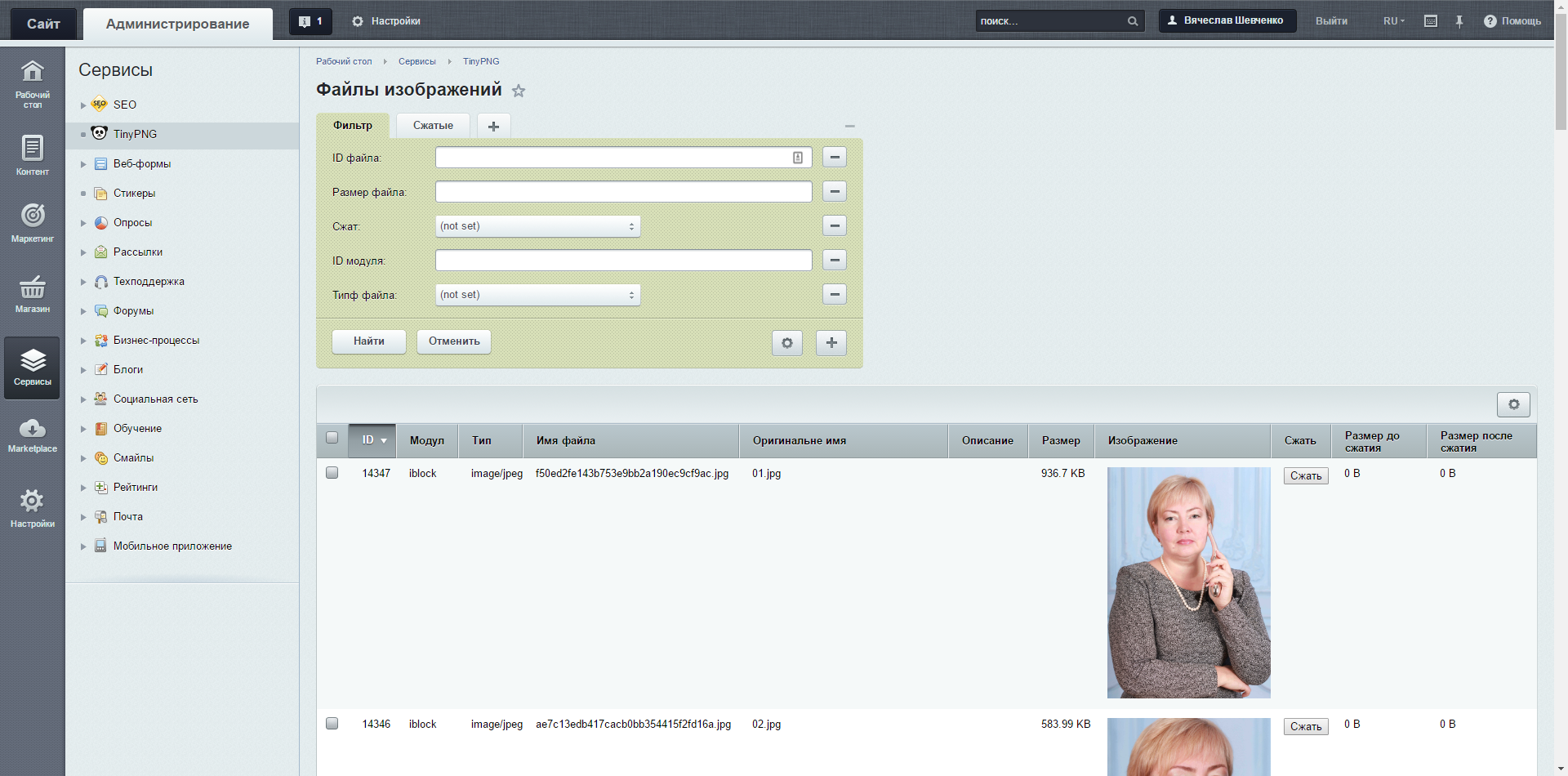
Task: Open the Сервисы sidebar section
Action: (x=33, y=368)
